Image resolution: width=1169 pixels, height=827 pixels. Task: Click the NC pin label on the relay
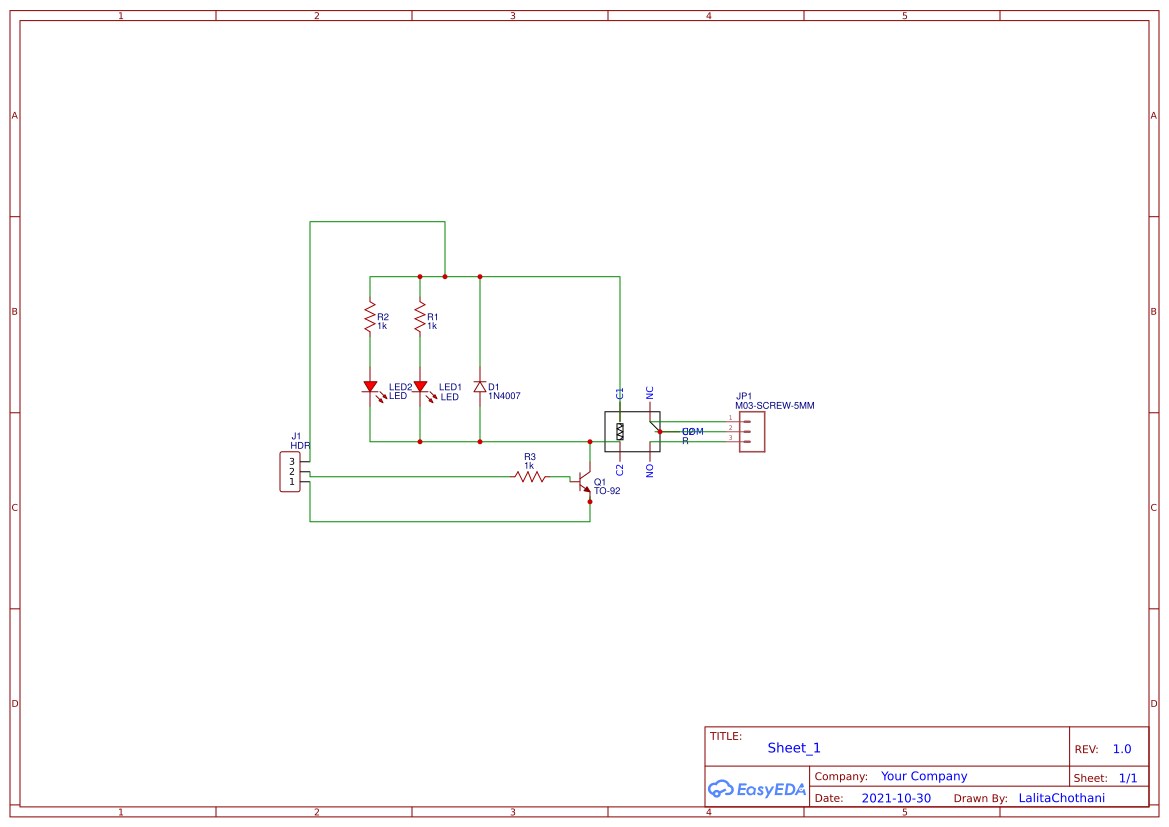click(649, 390)
